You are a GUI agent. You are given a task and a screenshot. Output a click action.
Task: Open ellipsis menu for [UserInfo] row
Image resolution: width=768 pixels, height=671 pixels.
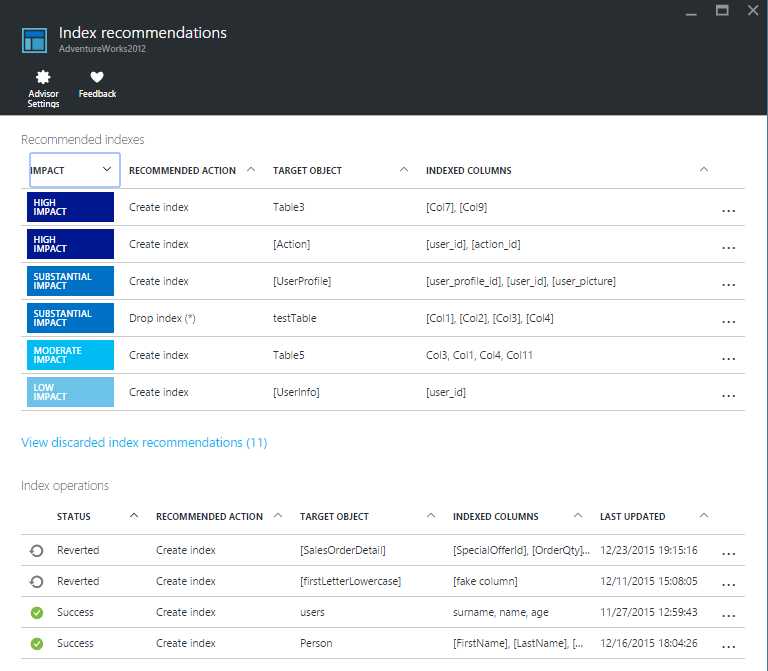pos(728,394)
